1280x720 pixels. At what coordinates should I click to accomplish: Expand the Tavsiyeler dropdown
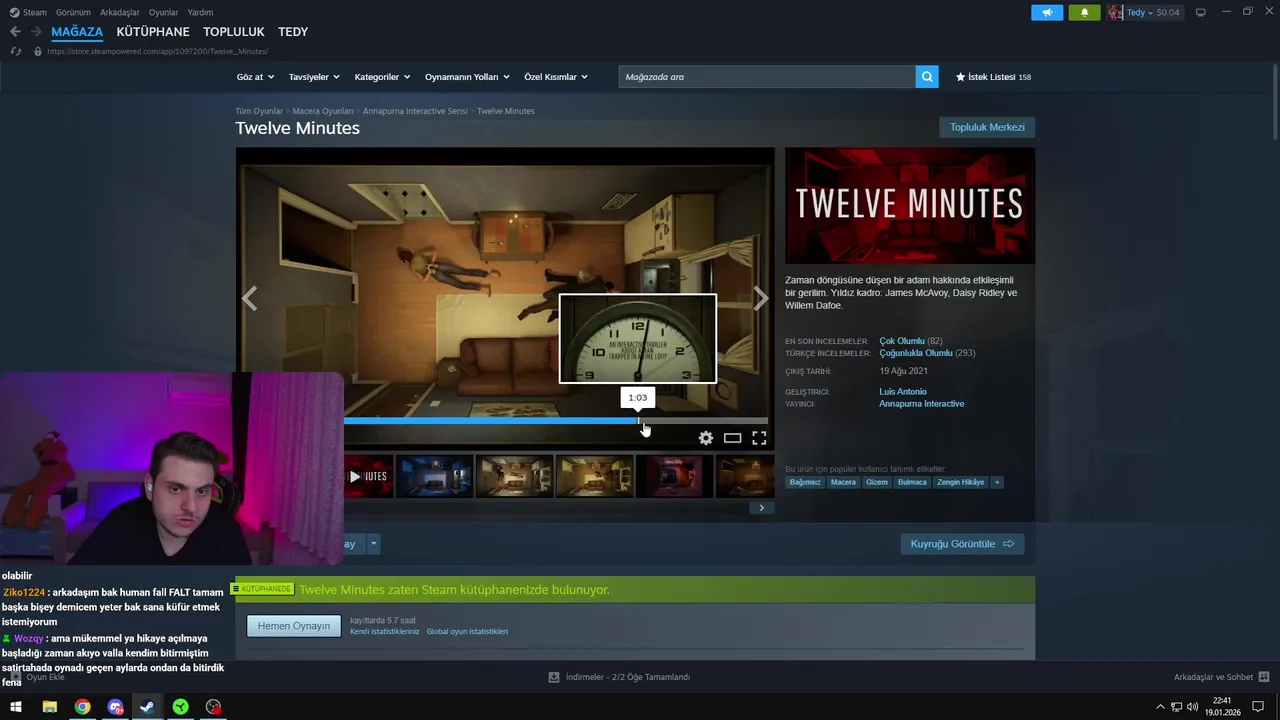coord(314,77)
